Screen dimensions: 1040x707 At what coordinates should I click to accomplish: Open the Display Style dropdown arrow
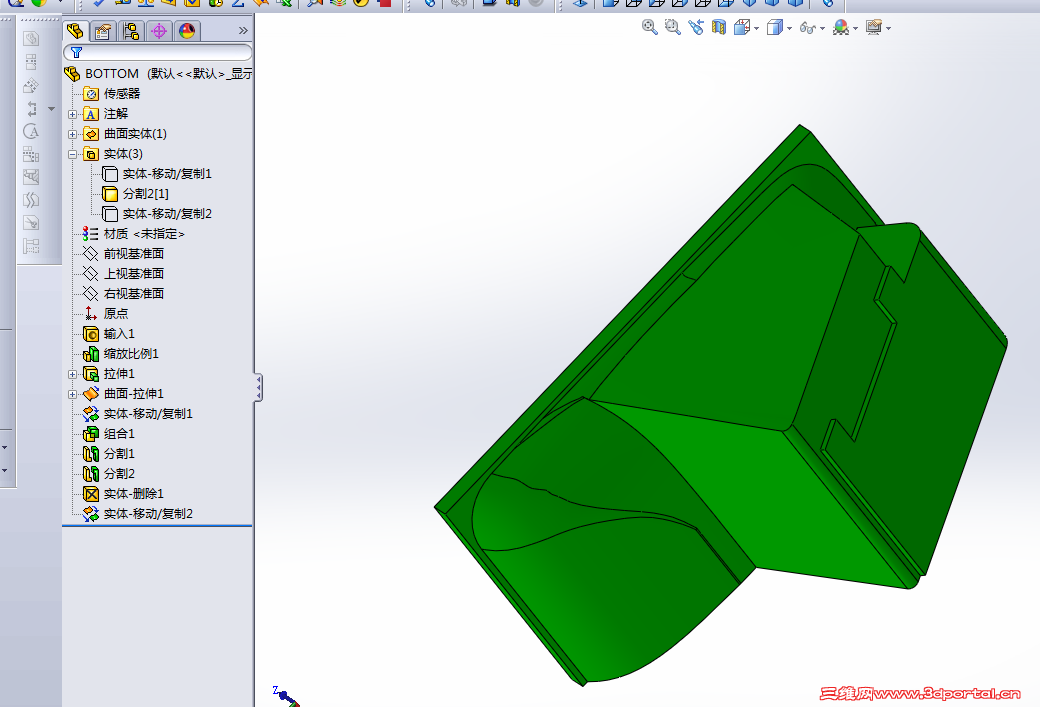click(789, 29)
